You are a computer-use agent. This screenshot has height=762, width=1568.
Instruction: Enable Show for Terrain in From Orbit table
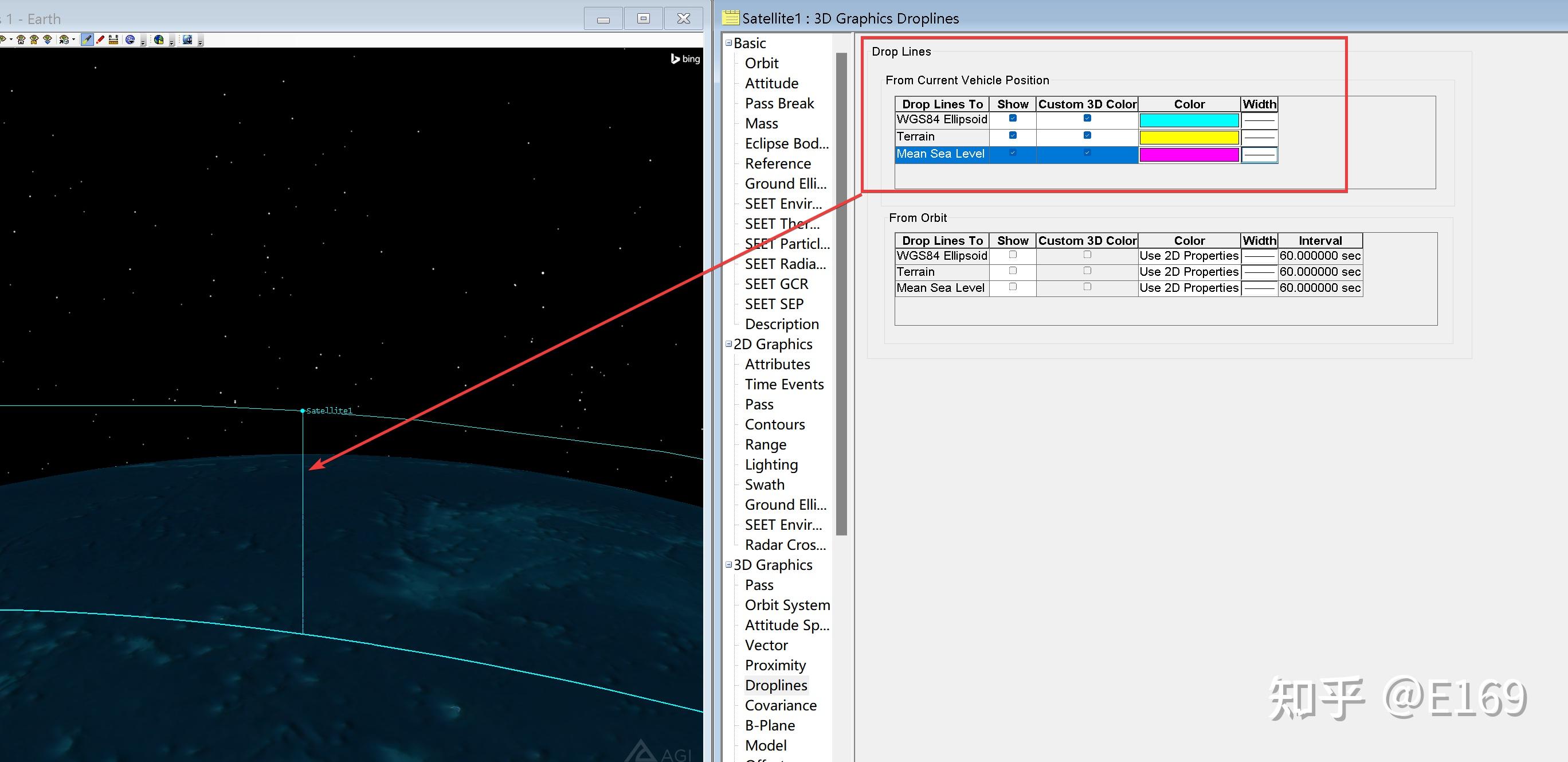(1012, 272)
